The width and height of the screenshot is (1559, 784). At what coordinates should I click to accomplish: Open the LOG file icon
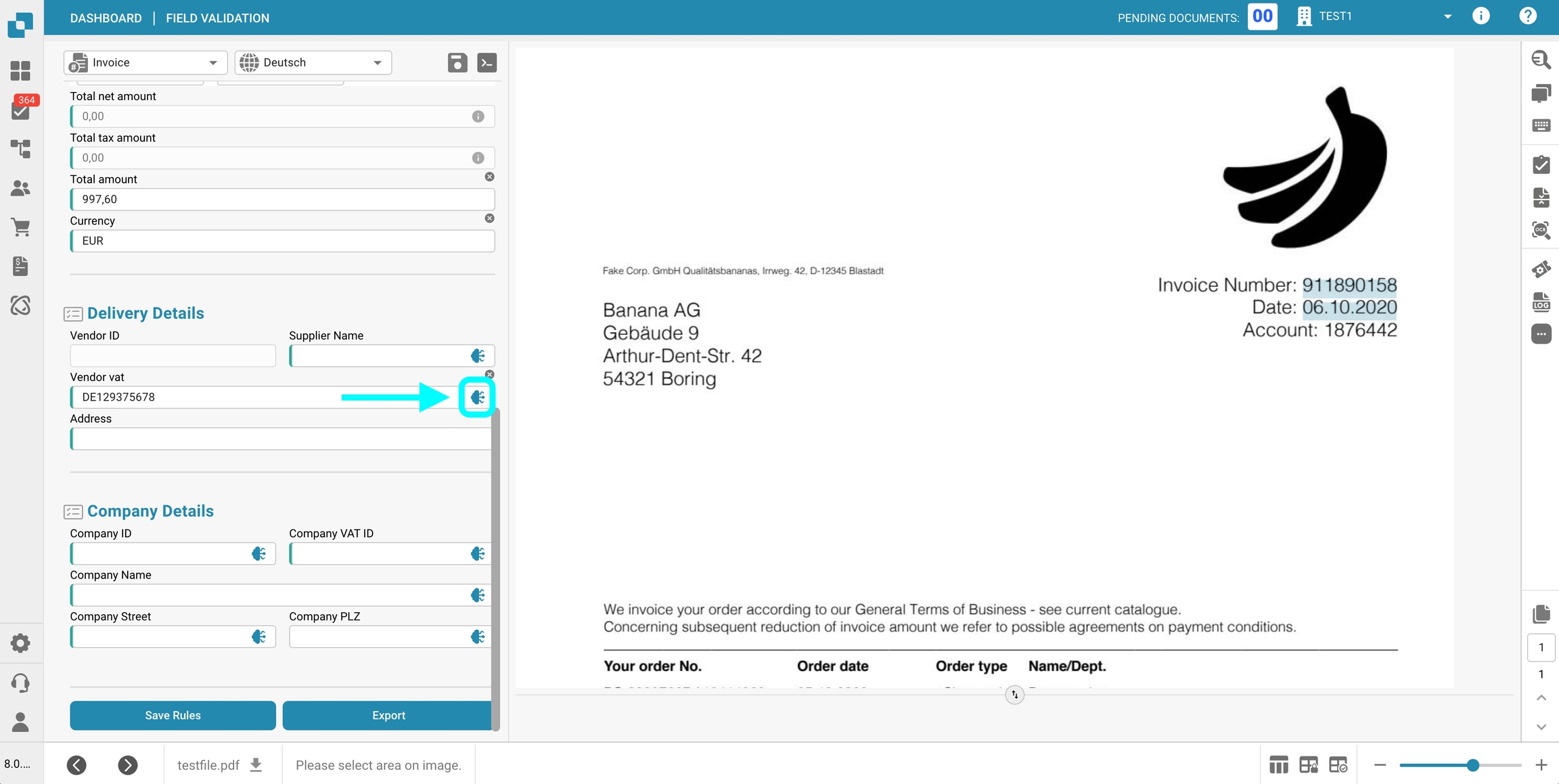click(1541, 302)
